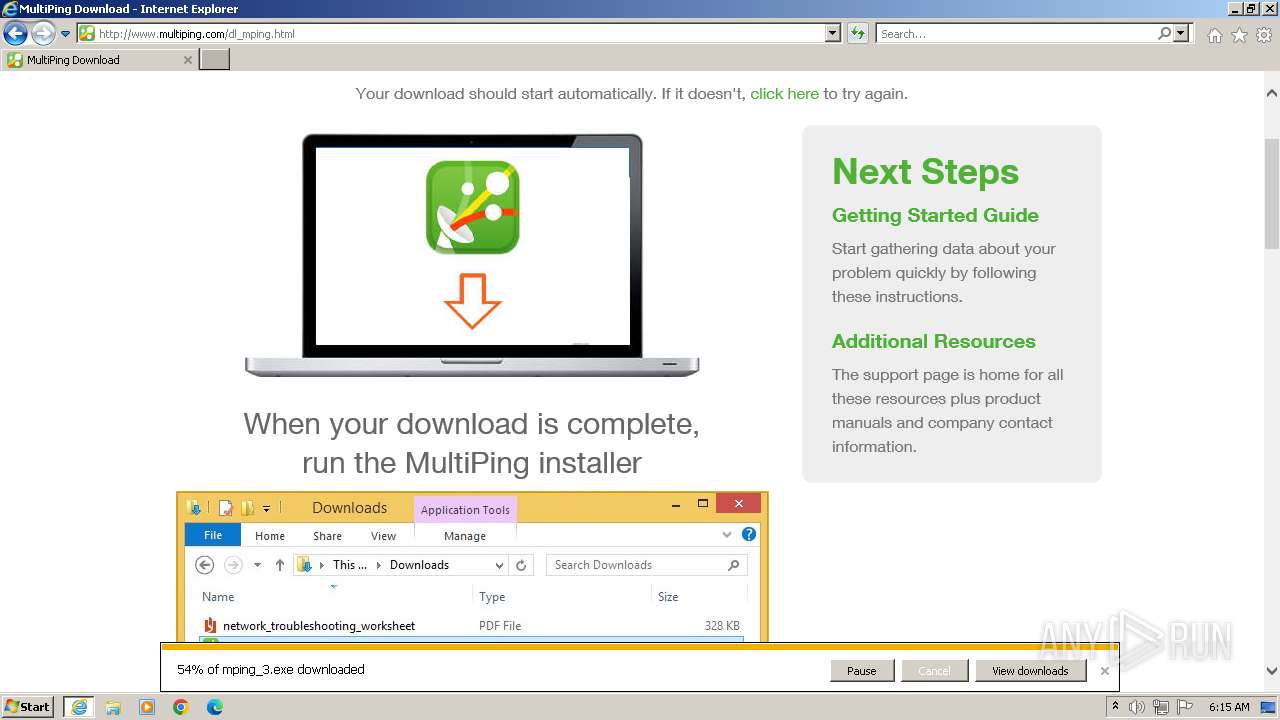
Task: Open File Explorer from the taskbar
Action: tap(113, 707)
